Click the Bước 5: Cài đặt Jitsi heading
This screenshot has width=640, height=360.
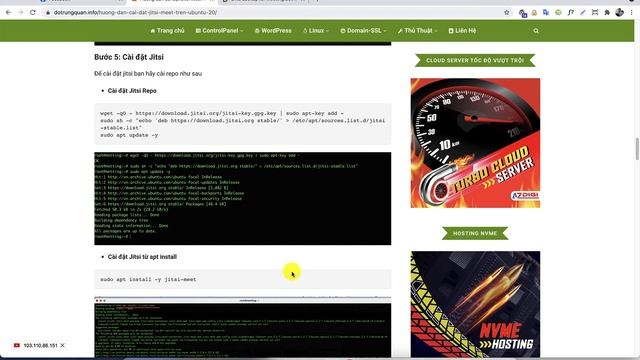tap(129, 57)
